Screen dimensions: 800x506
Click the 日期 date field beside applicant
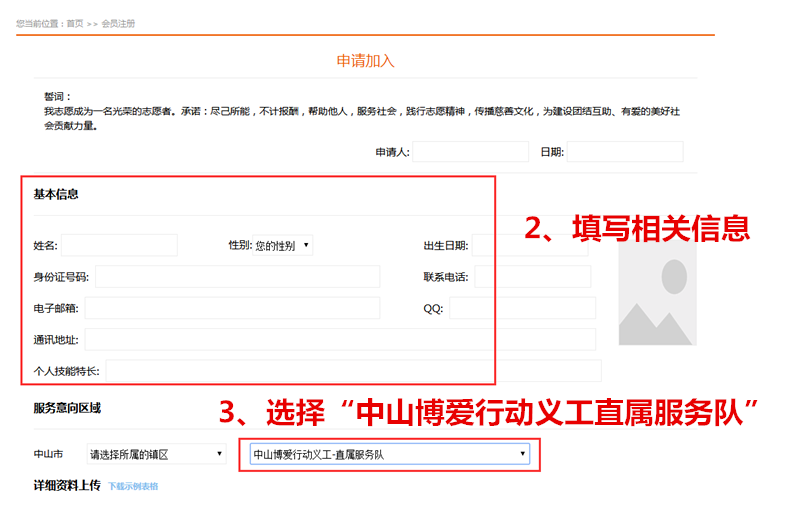pos(625,152)
